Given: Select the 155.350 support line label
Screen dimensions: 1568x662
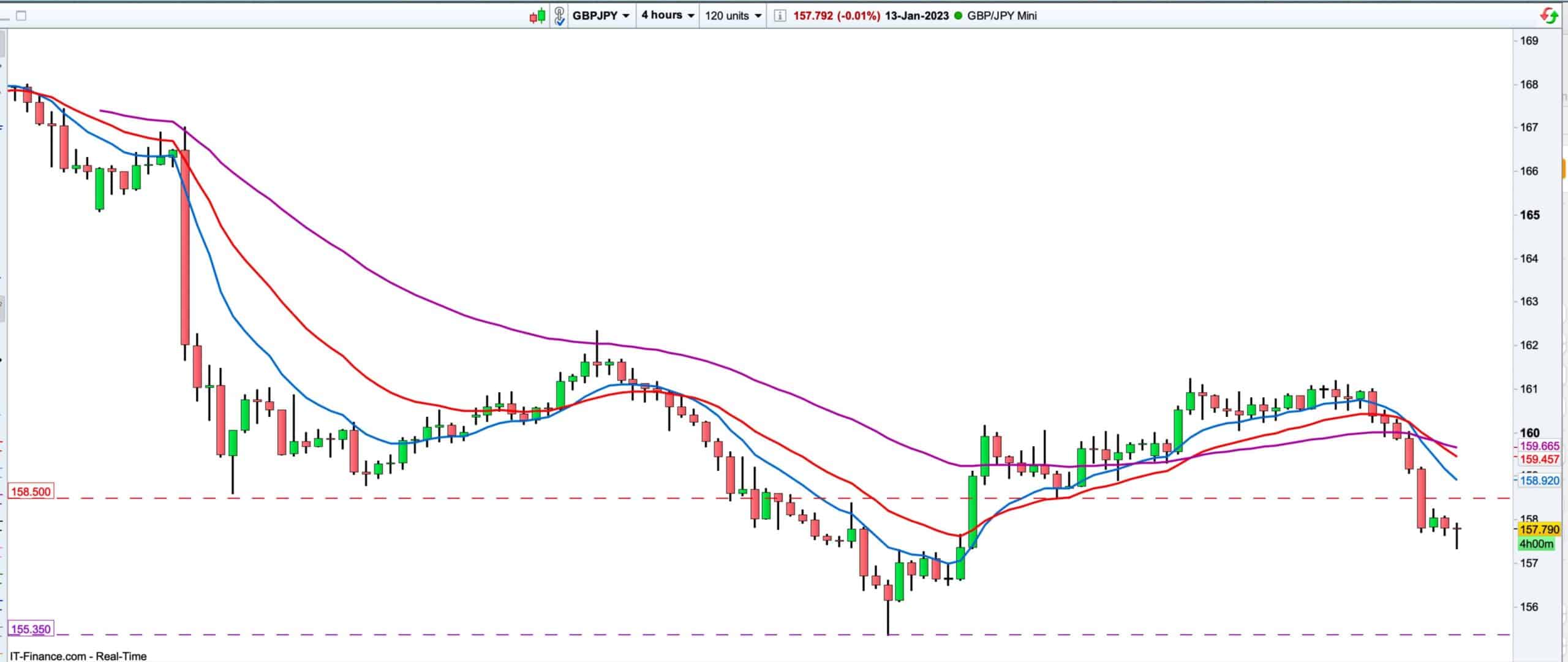Looking at the screenshot, I should pyautogui.click(x=31, y=629).
